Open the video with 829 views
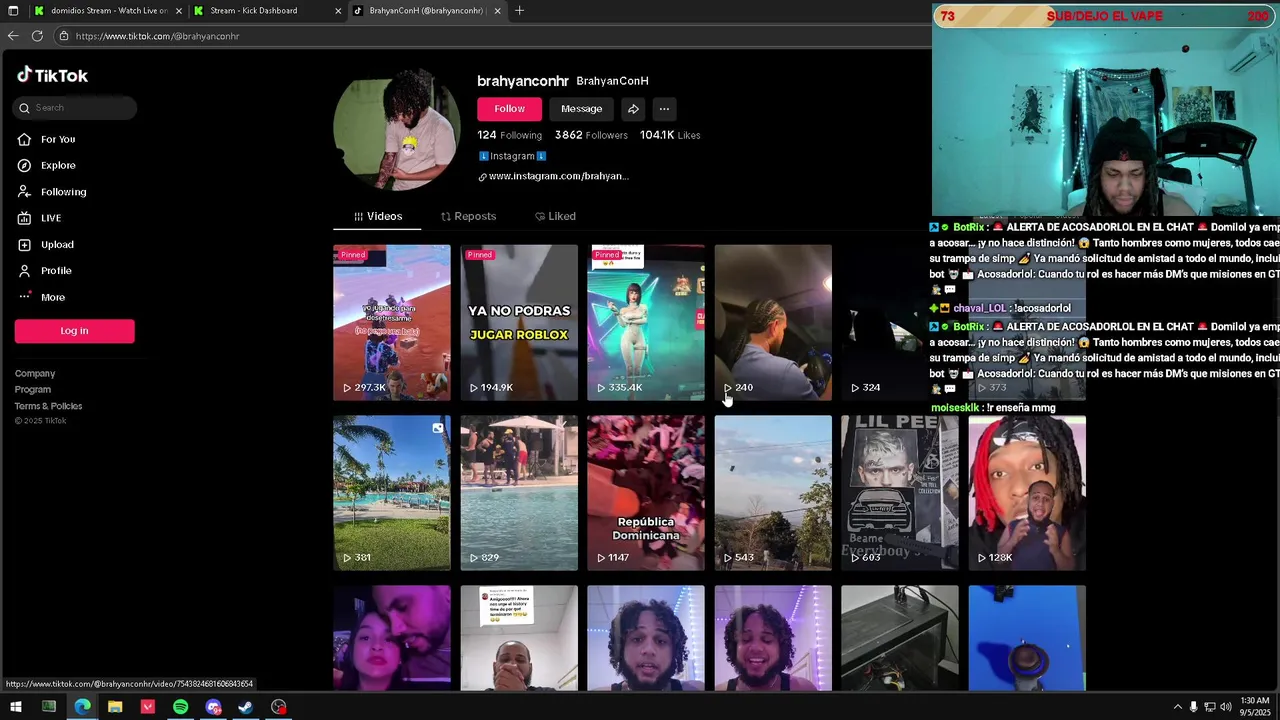Viewport: 1280px width, 720px height. coord(519,493)
